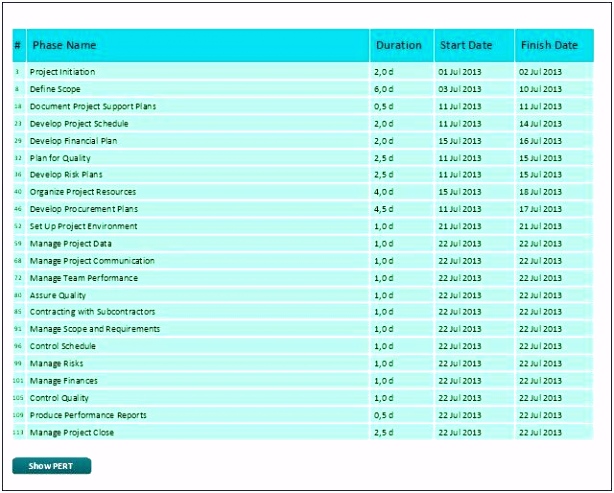This screenshot has width=614, height=493.
Task: Click the 16 Jul 2013 finish date
Action: pos(540,141)
